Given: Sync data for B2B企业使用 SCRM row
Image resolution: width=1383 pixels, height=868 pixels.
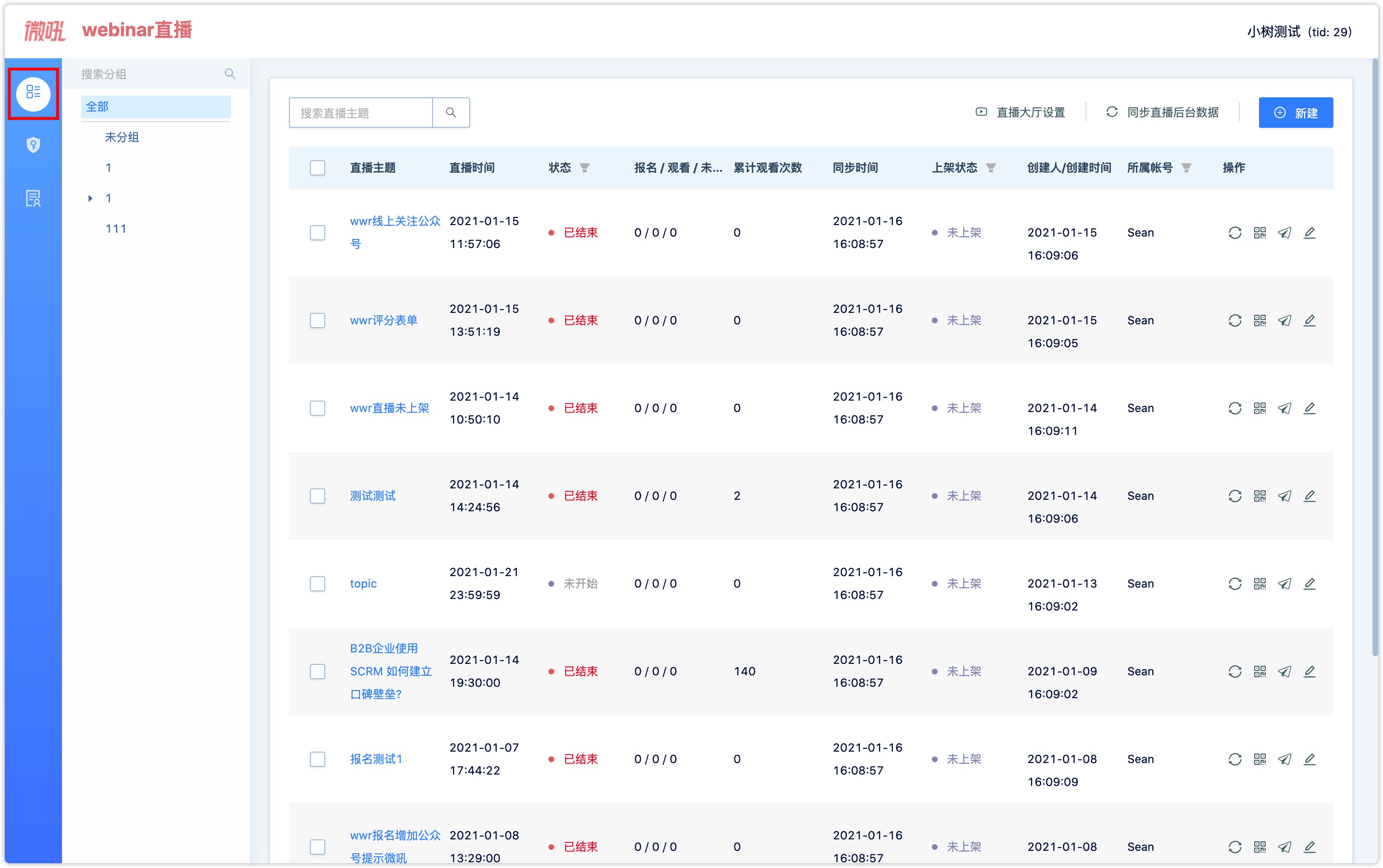Looking at the screenshot, I should (1234, 672).
